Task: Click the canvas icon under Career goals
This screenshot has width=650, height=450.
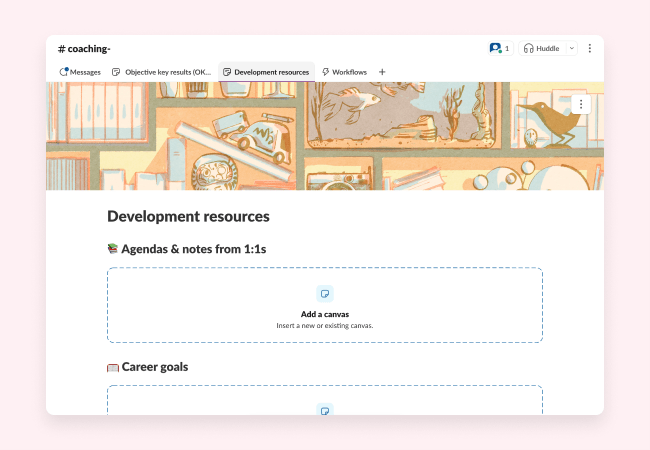Action: [x=324, y=409]
